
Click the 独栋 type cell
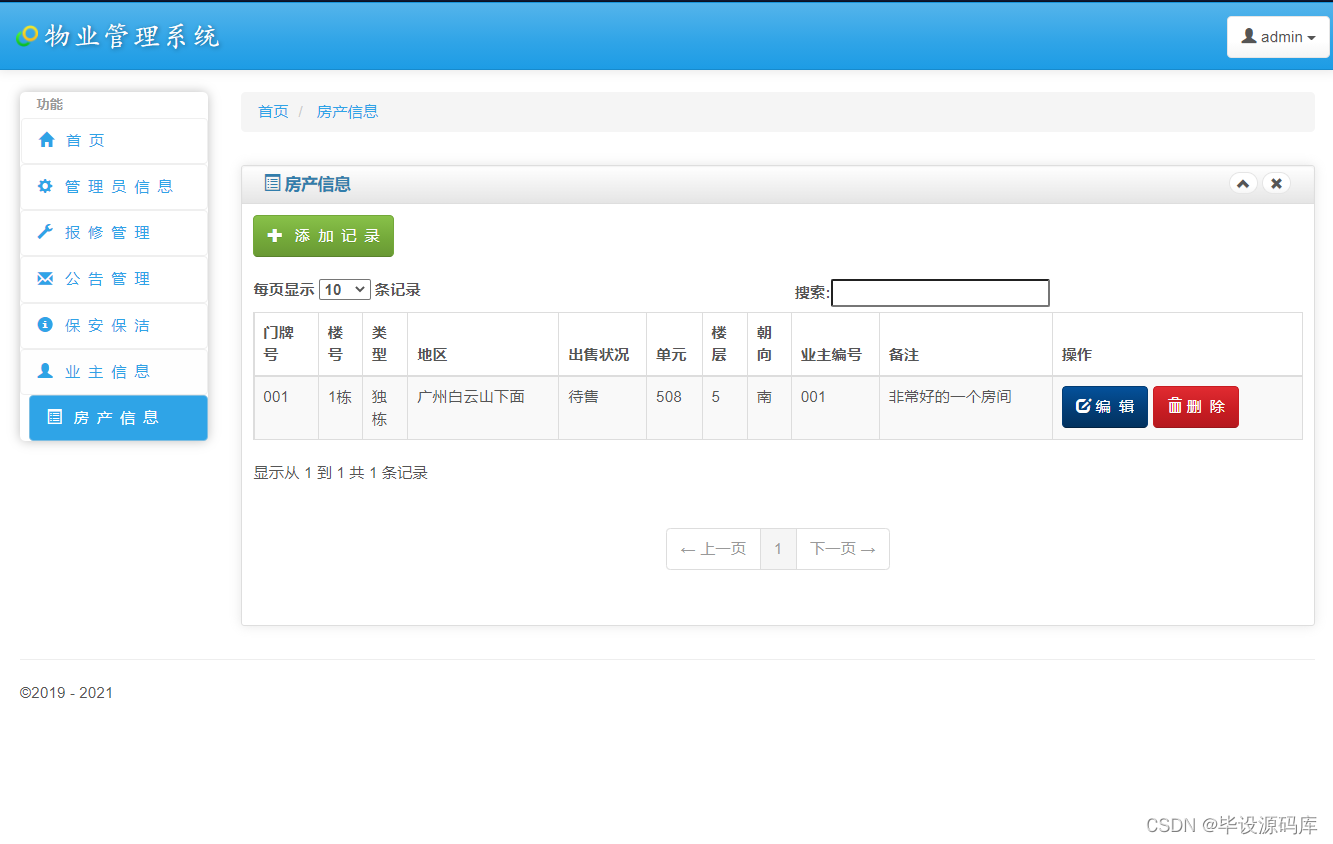[385, 408]
